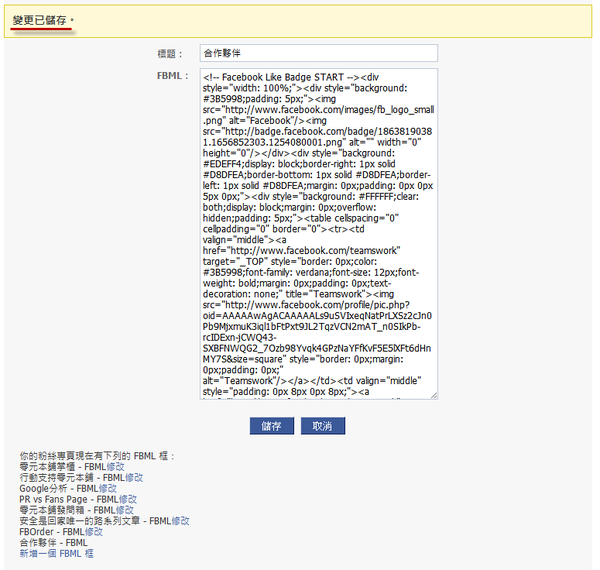Click 新增一個 FBML 框 link

(56, 554)
